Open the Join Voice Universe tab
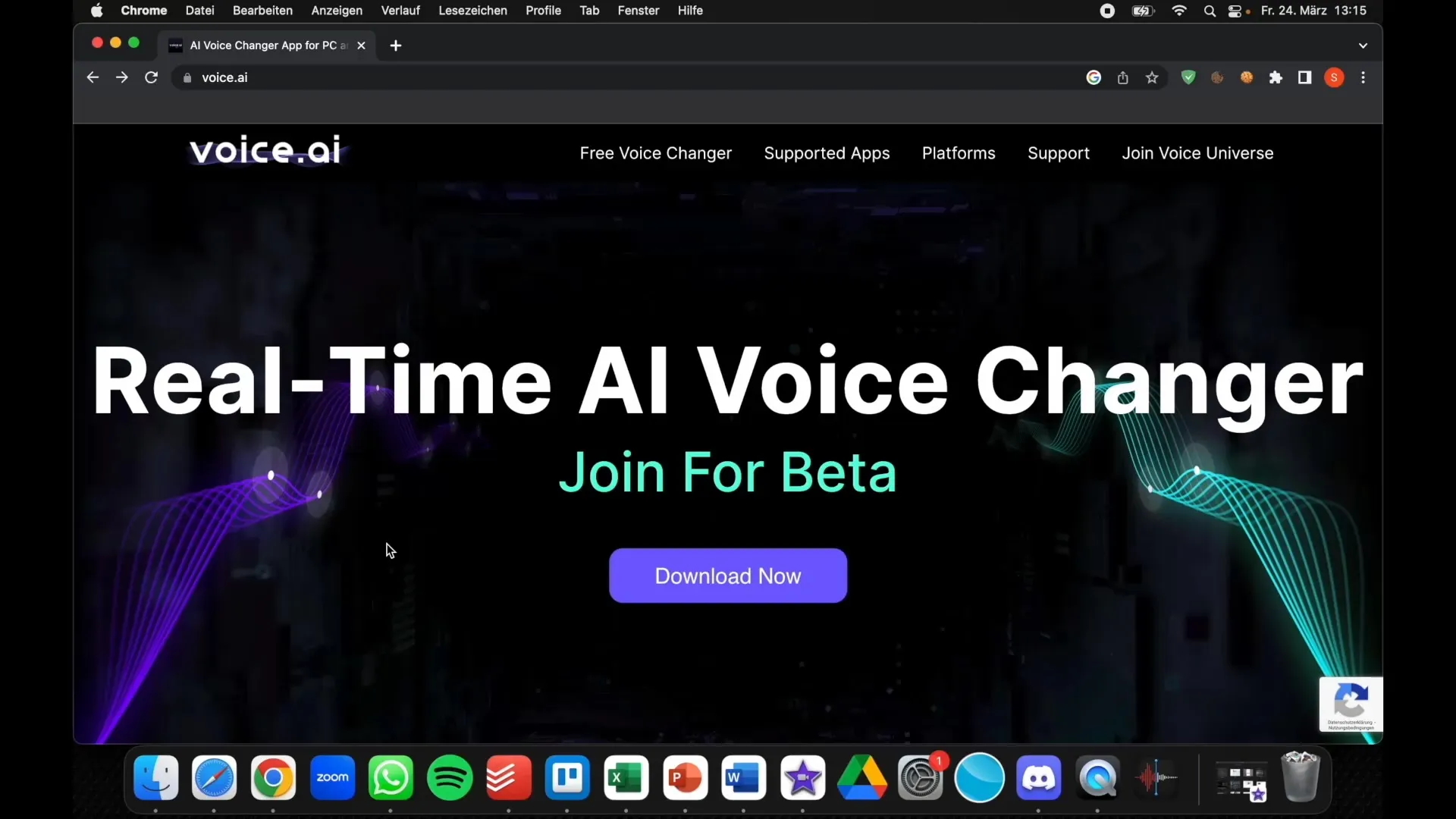The width and height of the screenshot is (1456, 819). [x=1197, y=153]
